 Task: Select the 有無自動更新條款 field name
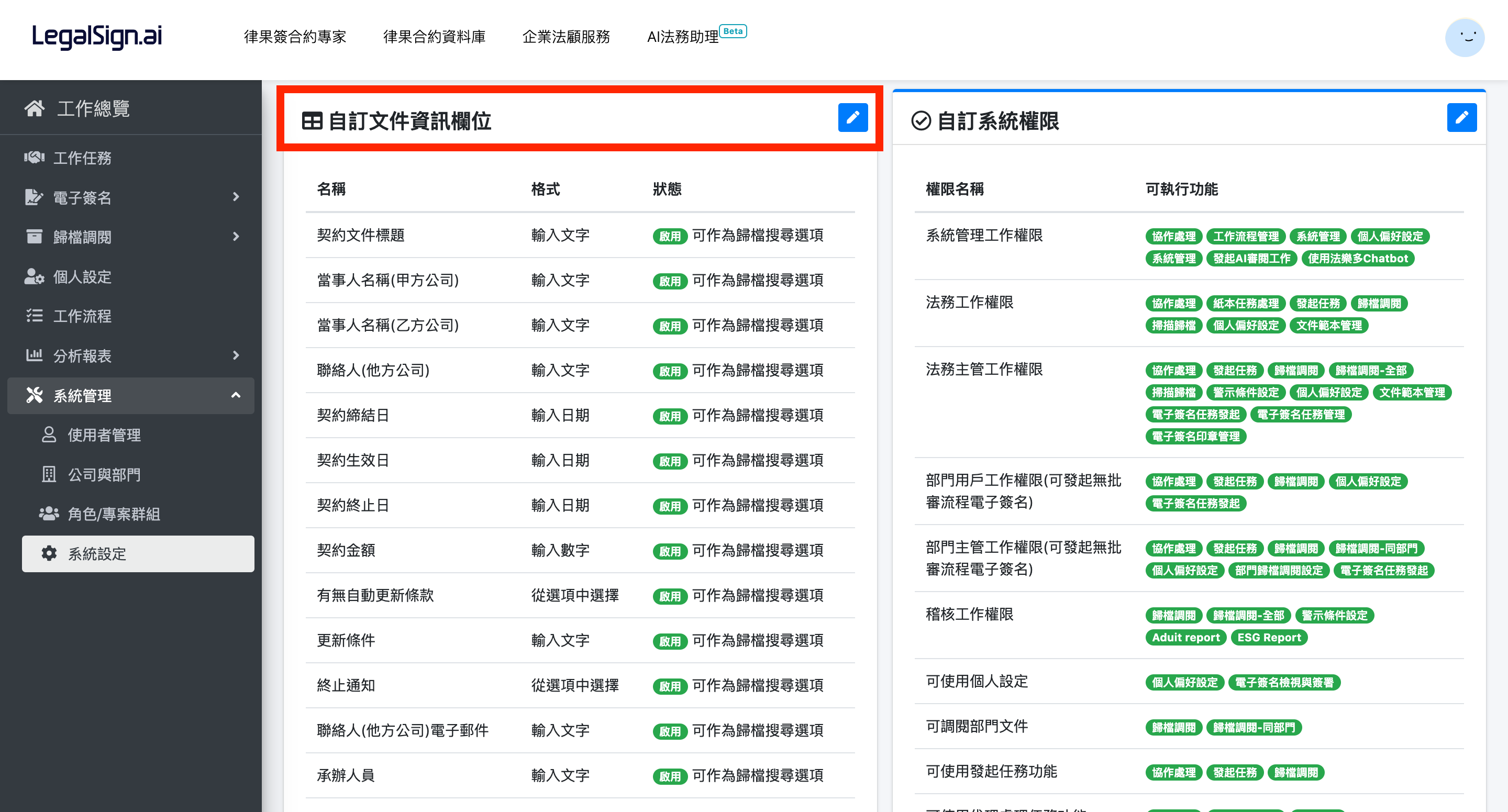click(375, 595)
